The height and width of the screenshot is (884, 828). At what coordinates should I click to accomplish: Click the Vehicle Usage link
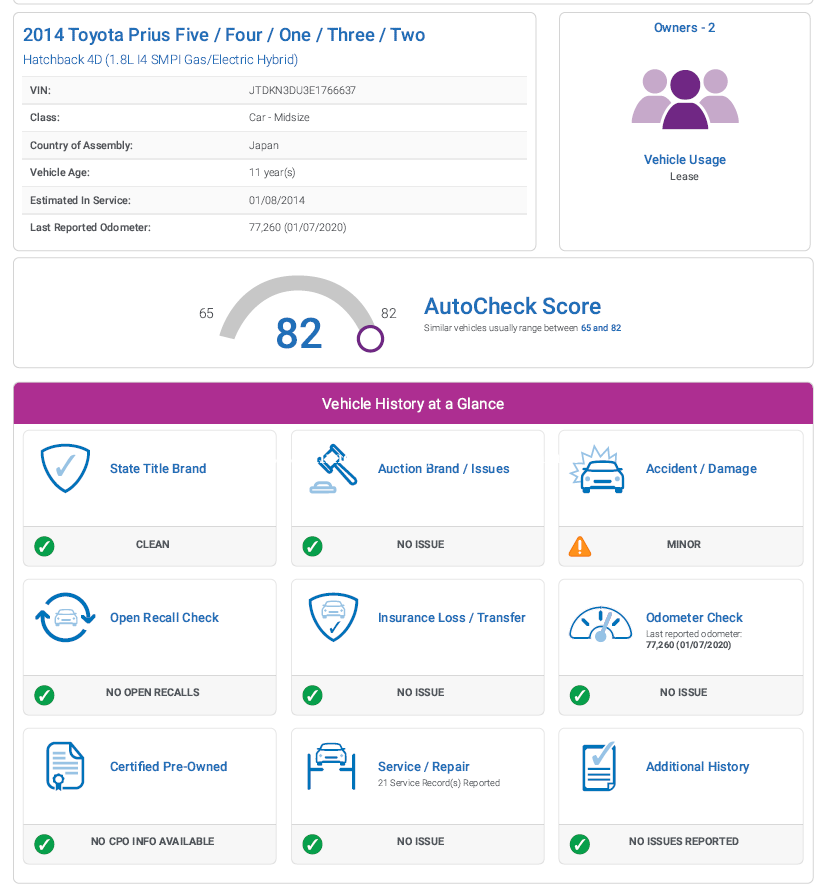[x=685, y=160]
